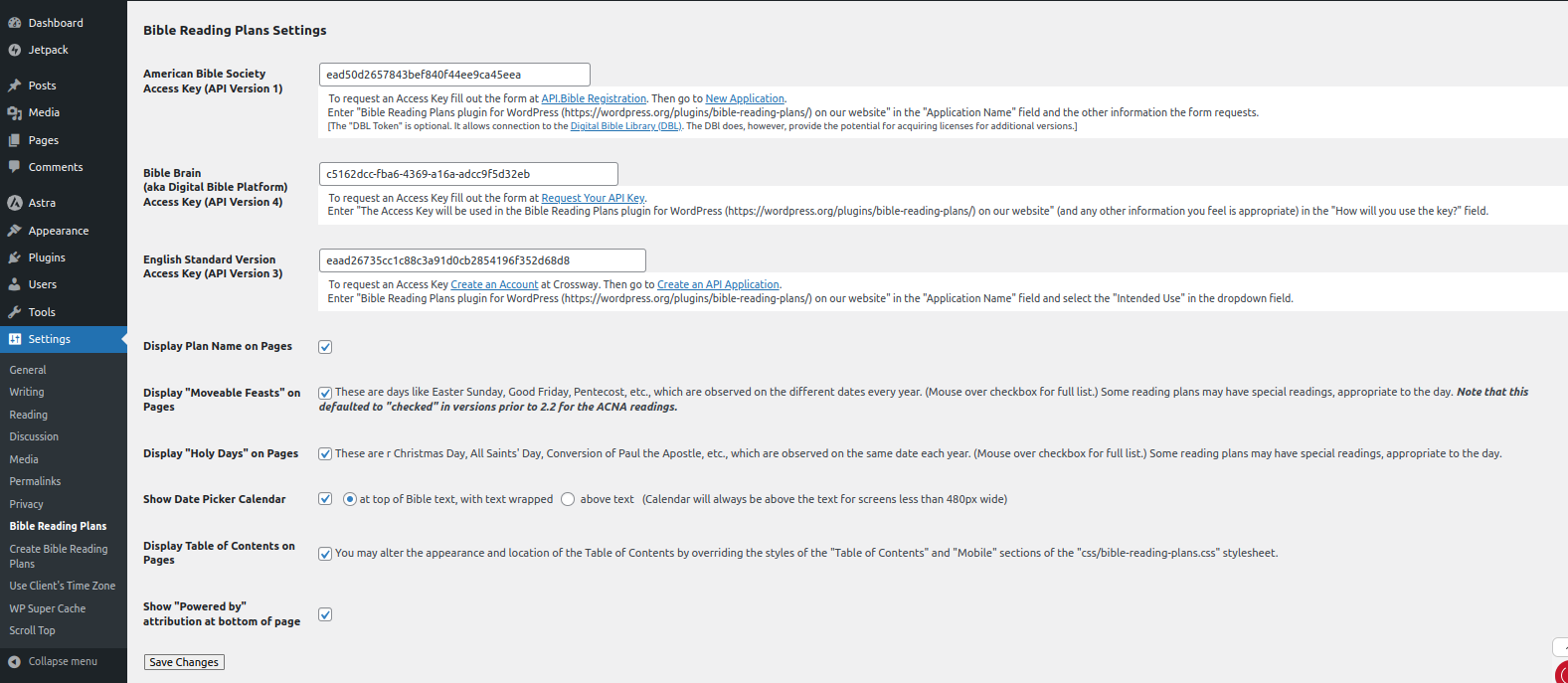This screenshot has width=1568, height=683.
Task: Open WP Super Cache submenu
Action: pyautogui.click(x=48, y=608)
